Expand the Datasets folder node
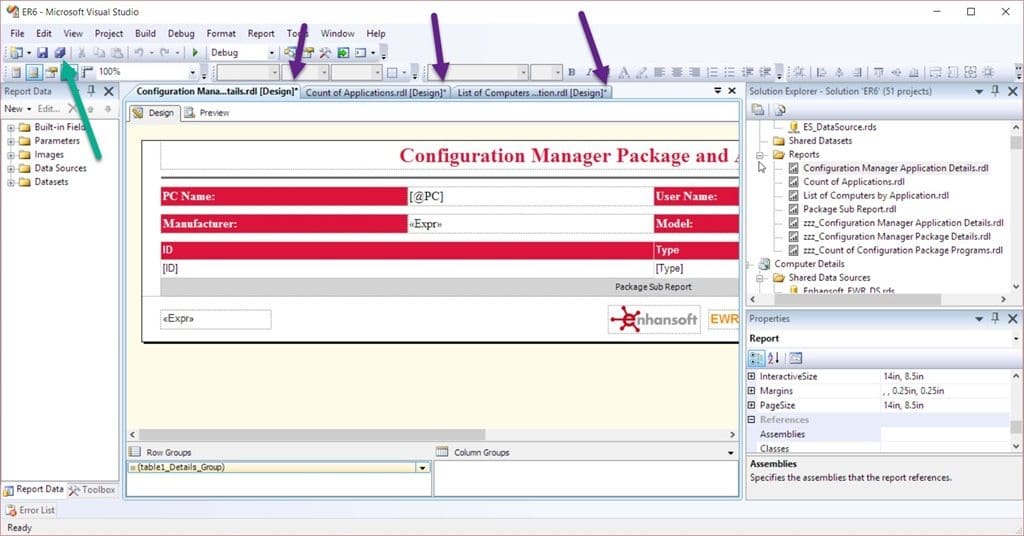Screen dimensions: 1024x536 [10, 182]
